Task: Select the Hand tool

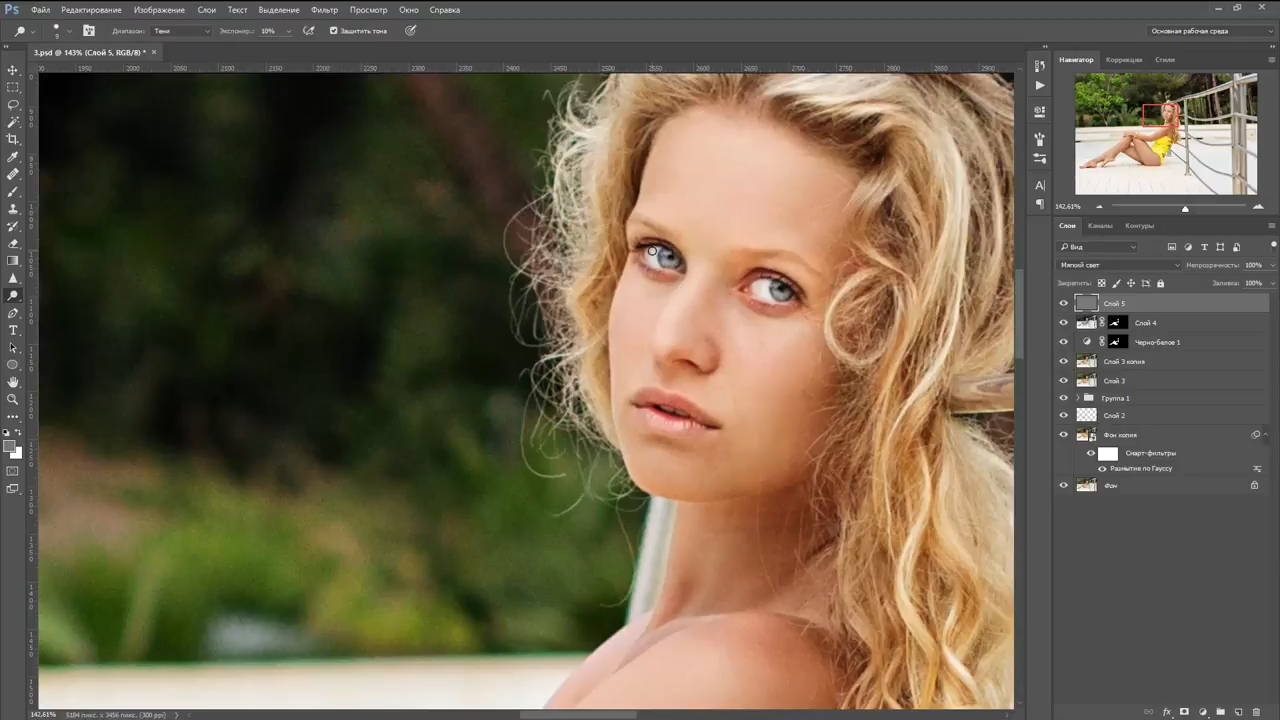Action: point(13,382)
